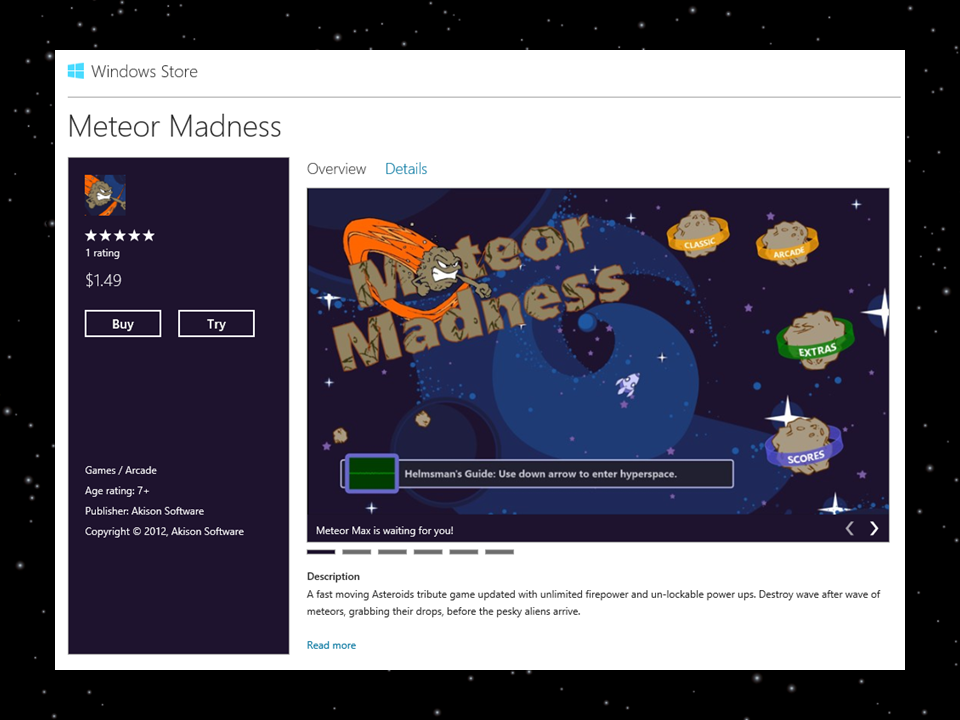This screenshot has width=960, height=720.
Task: Switch to the Overview tab
Action: click(x=337, y=169)
